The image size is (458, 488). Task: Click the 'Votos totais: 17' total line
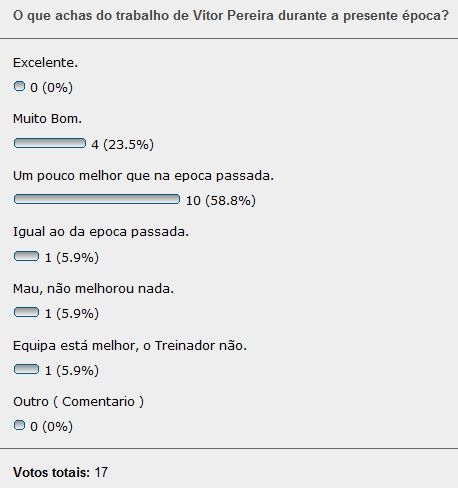pos(60,472)
